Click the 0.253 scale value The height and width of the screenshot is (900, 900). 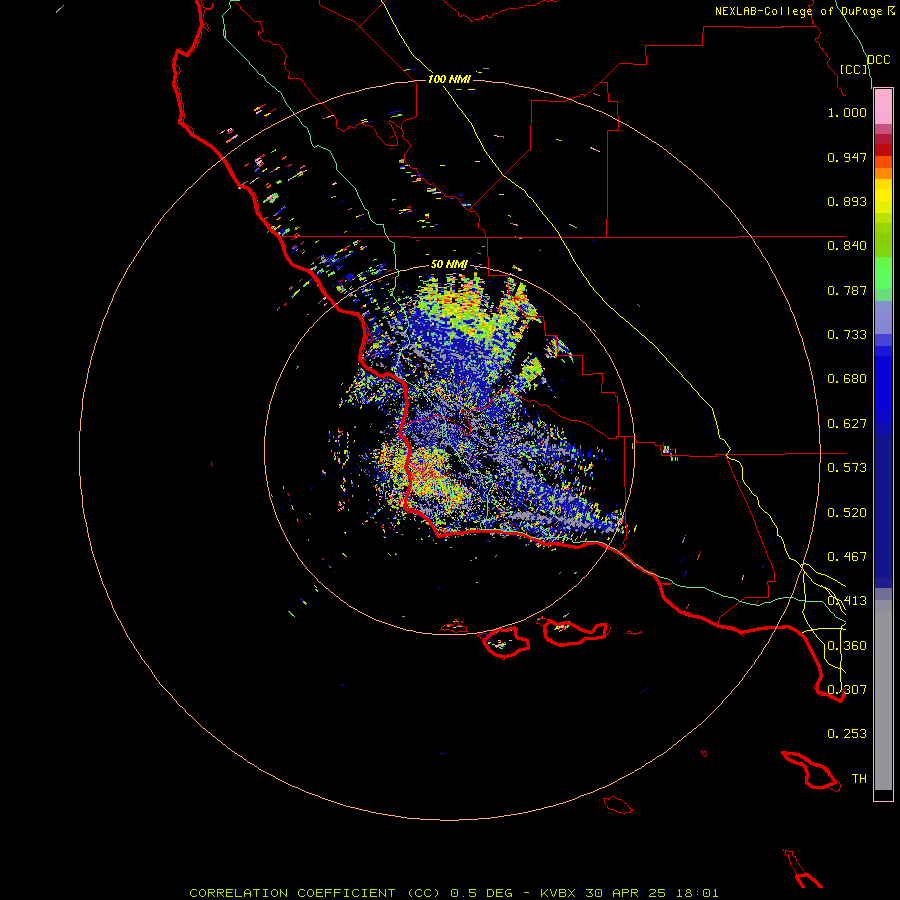[847, 734]
